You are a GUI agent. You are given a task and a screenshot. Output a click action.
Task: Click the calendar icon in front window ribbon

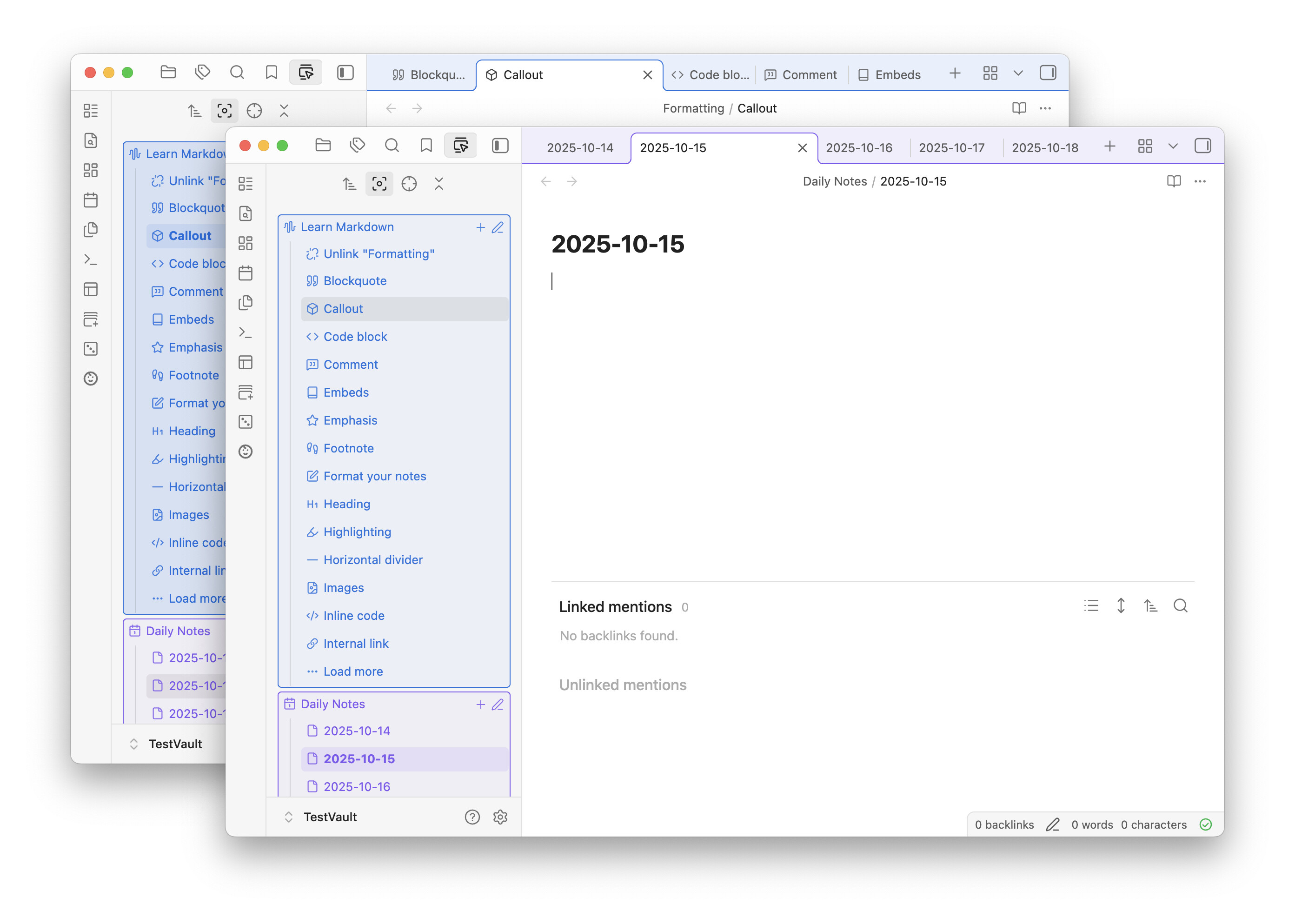click(x=245, y=273)
